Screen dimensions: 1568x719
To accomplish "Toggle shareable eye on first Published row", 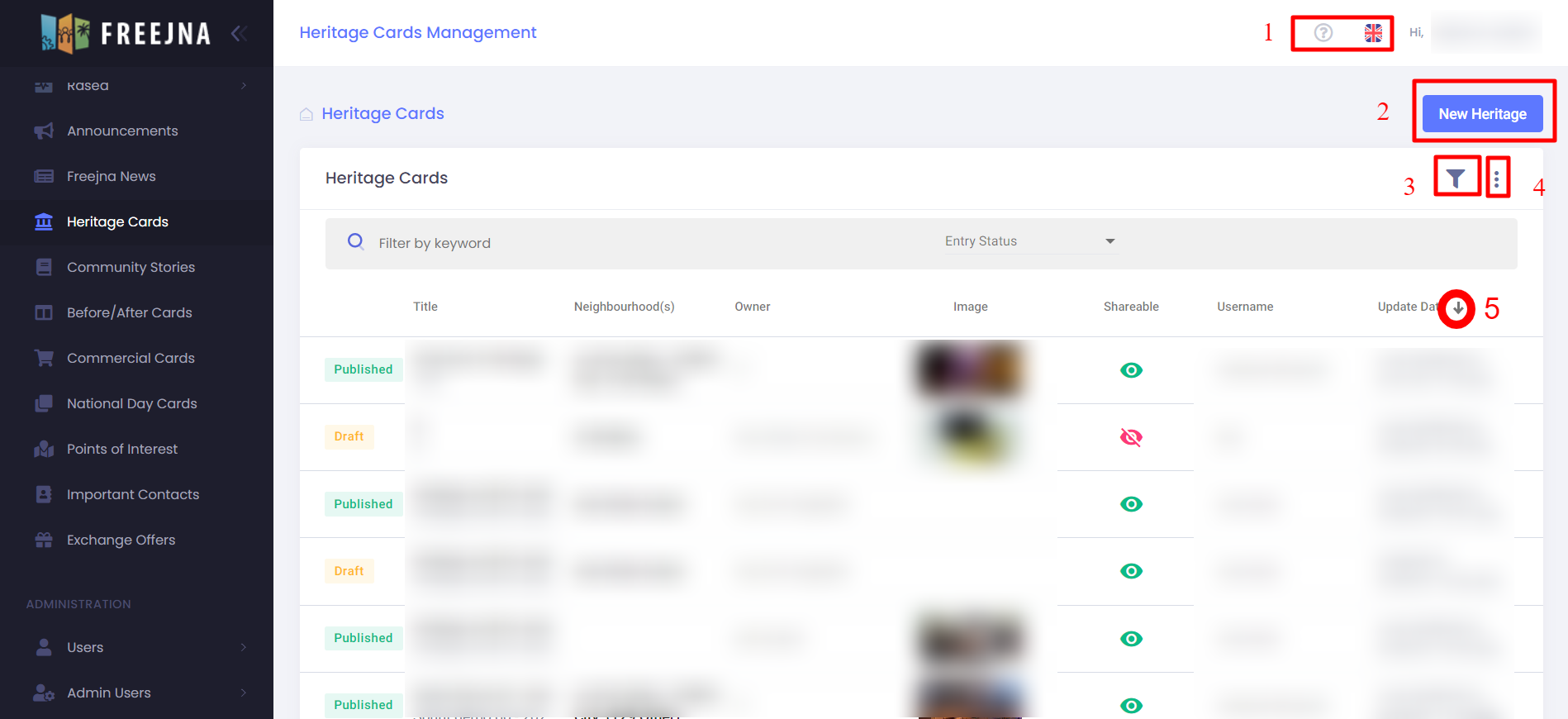I will click(x=1131, y=370).
